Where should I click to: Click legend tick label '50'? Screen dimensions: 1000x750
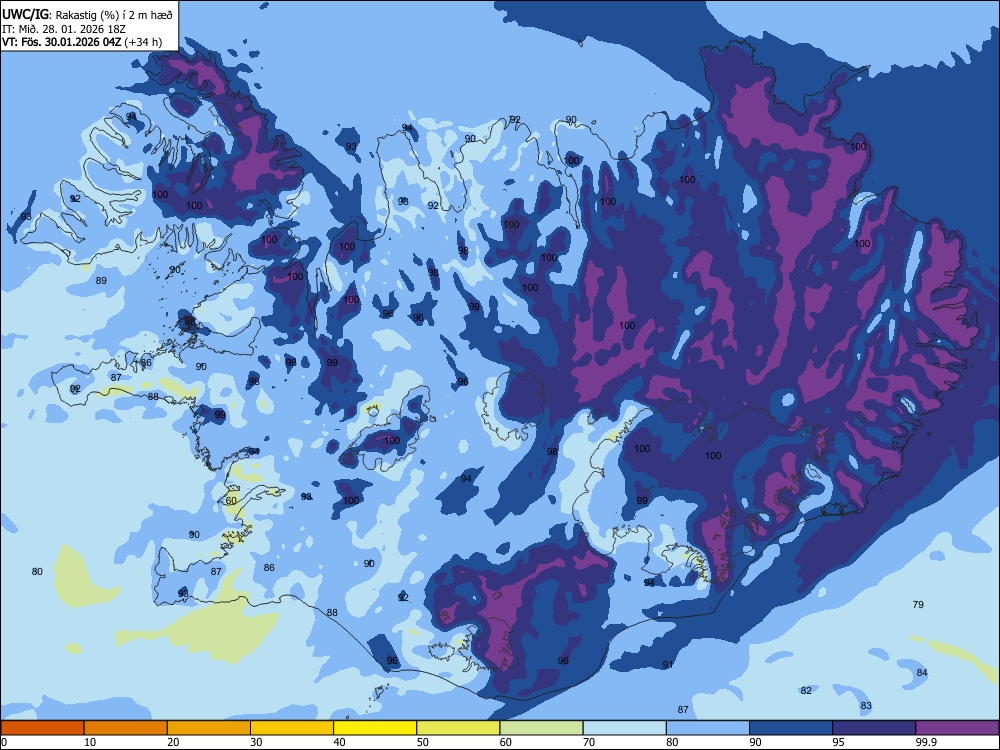pos(422,742)
